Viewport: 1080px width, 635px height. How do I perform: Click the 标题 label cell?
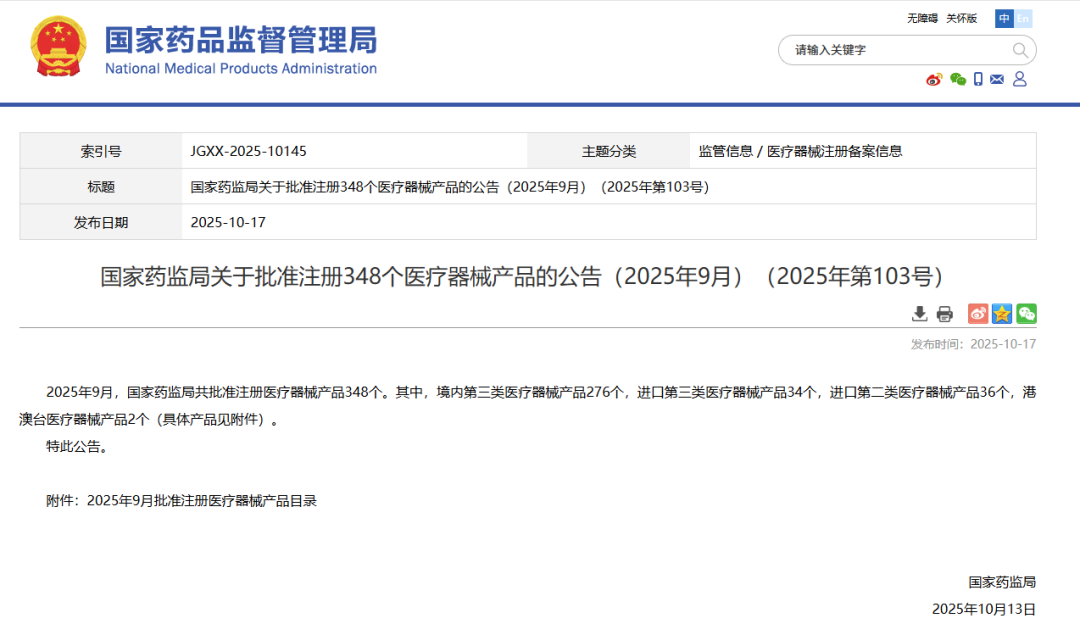tap(101, 187)
